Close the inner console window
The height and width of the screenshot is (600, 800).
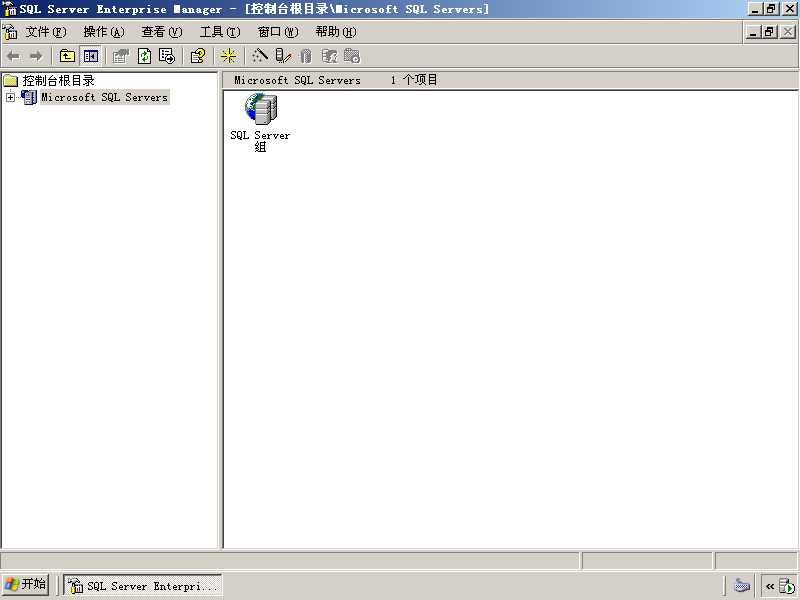[x=788, y=32]
